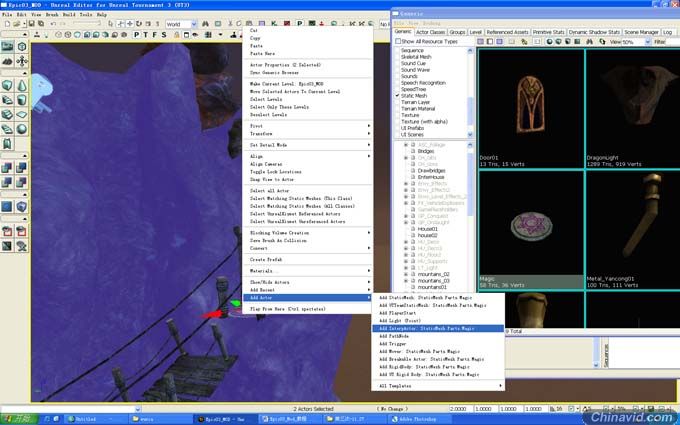Open Start button on taskbar

19,419
